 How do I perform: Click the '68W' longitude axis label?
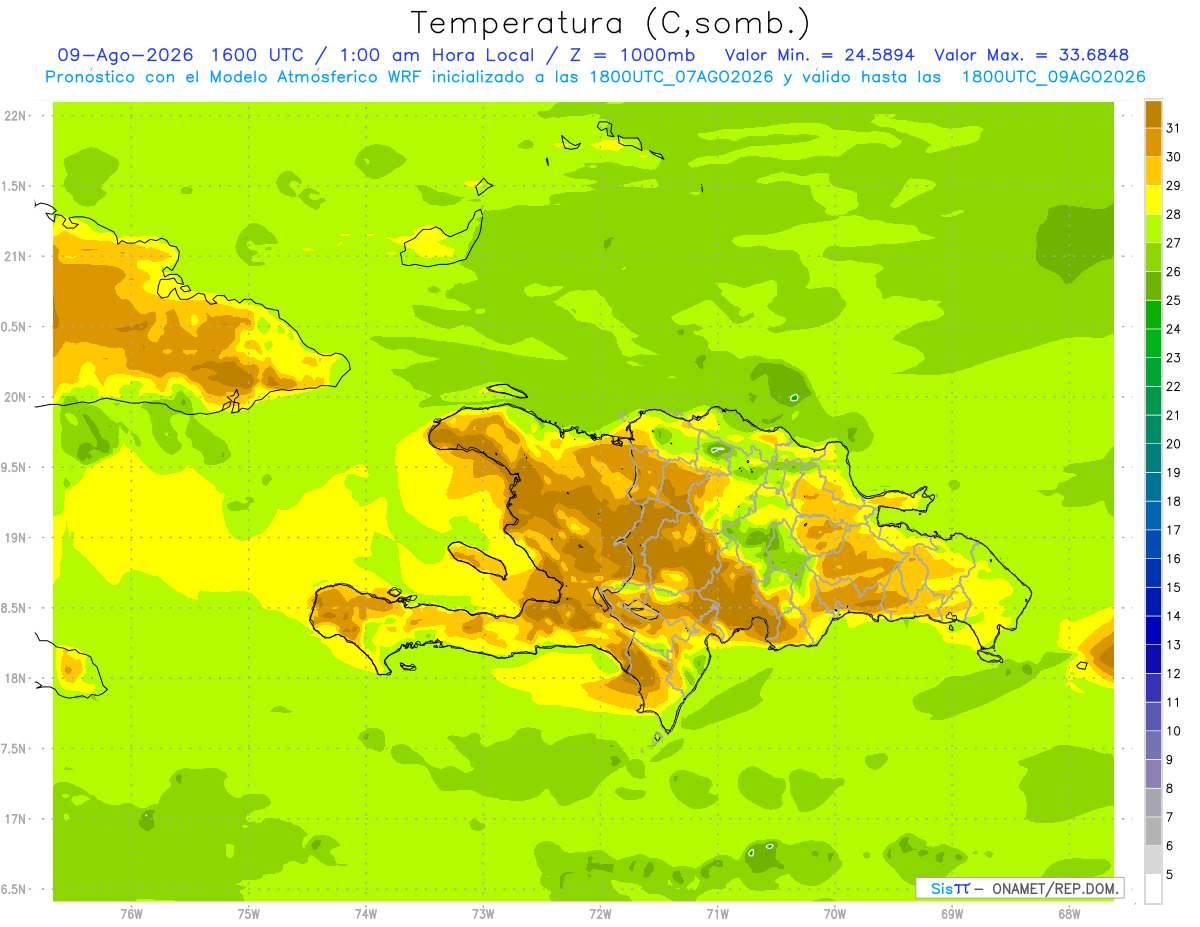pos(1069,913)
